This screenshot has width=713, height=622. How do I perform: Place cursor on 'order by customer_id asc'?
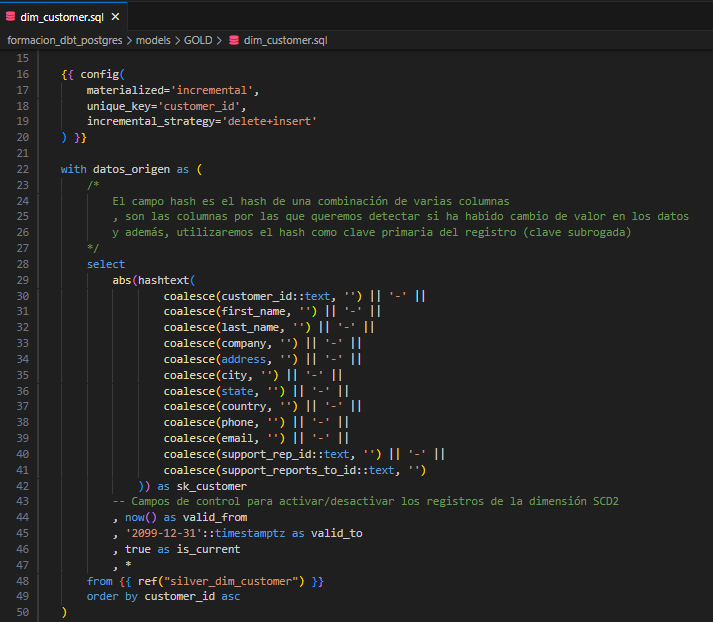[x=163, y=596]
